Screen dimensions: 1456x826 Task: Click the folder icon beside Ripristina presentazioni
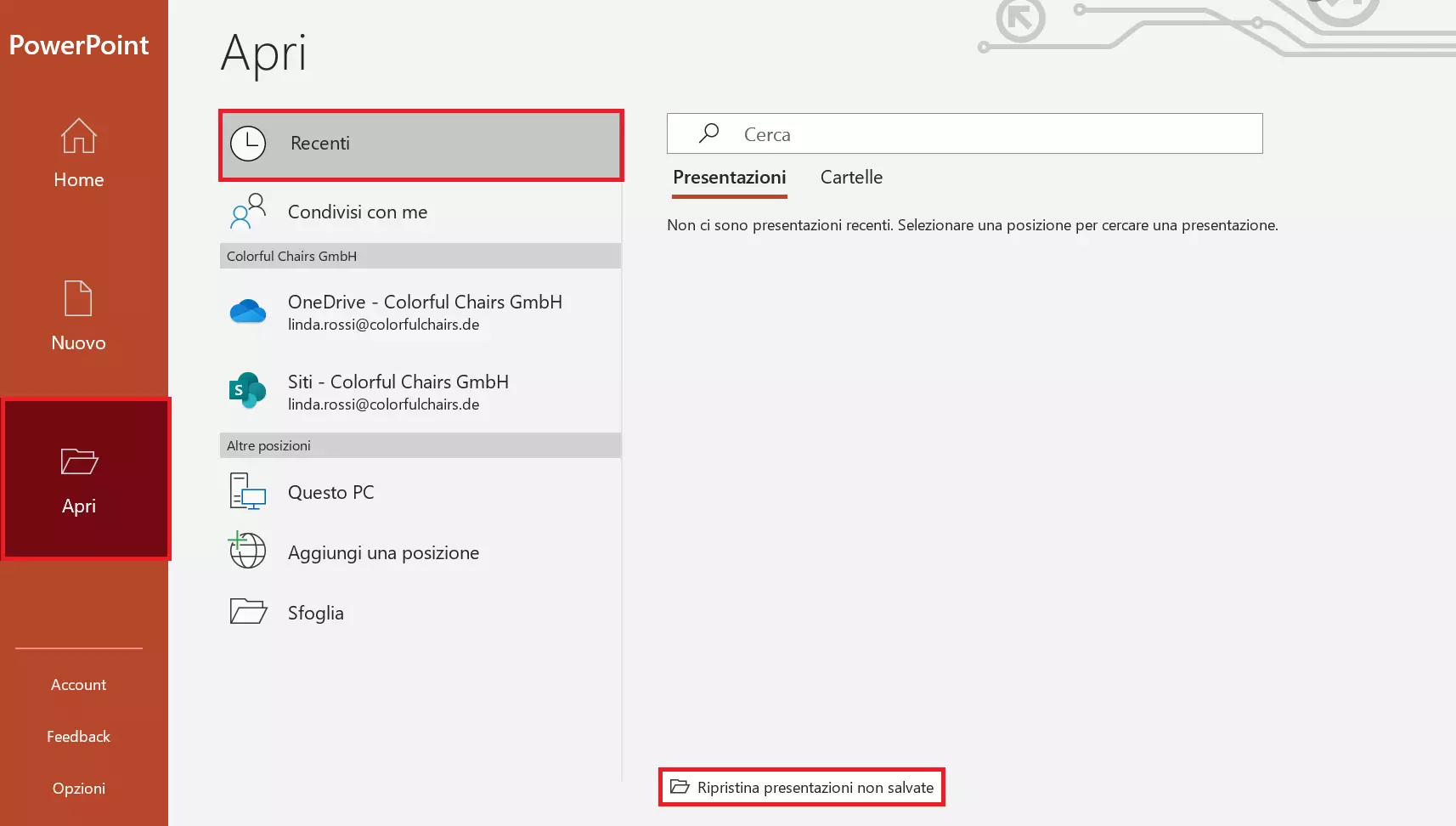(x=680, y=787)
